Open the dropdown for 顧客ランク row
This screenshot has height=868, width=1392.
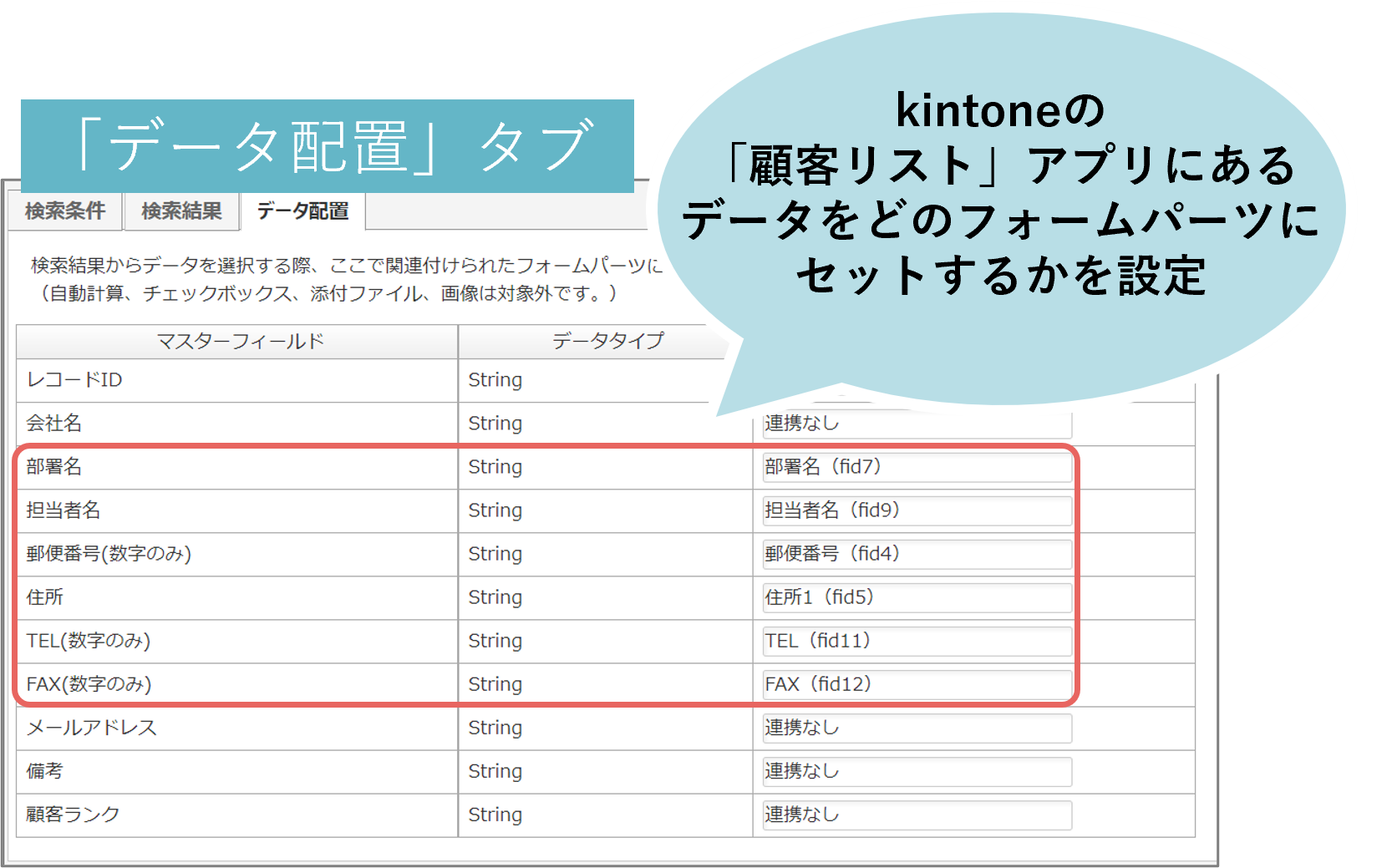[x=917, y=815]
